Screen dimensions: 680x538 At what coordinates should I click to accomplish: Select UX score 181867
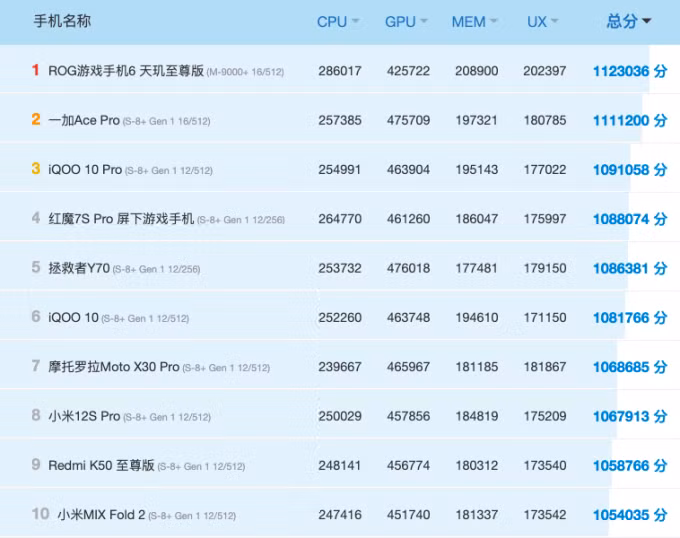[x=544, y=367]
